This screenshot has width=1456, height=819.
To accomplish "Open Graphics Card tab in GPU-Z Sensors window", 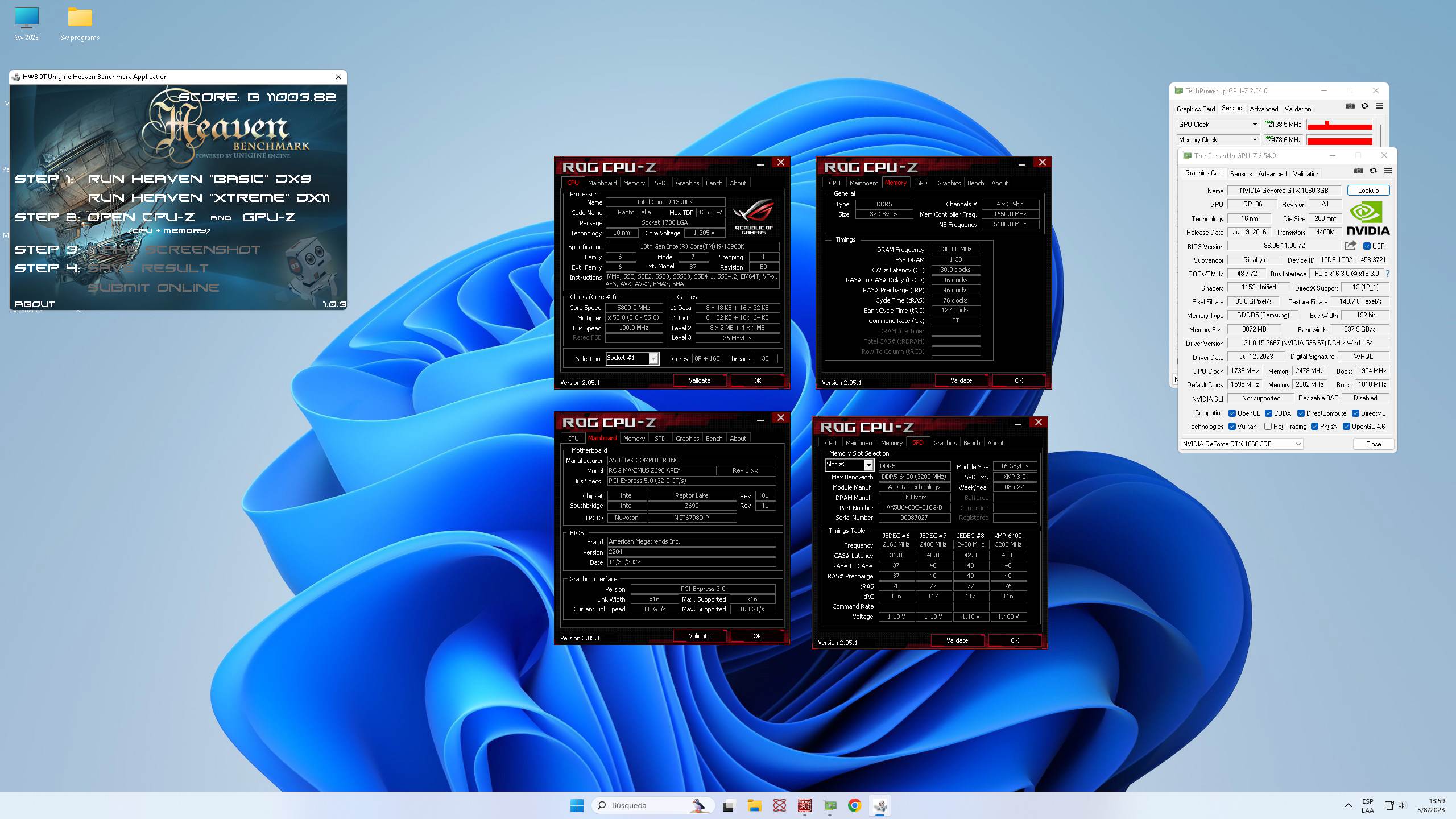I will tap(1196, 109).
